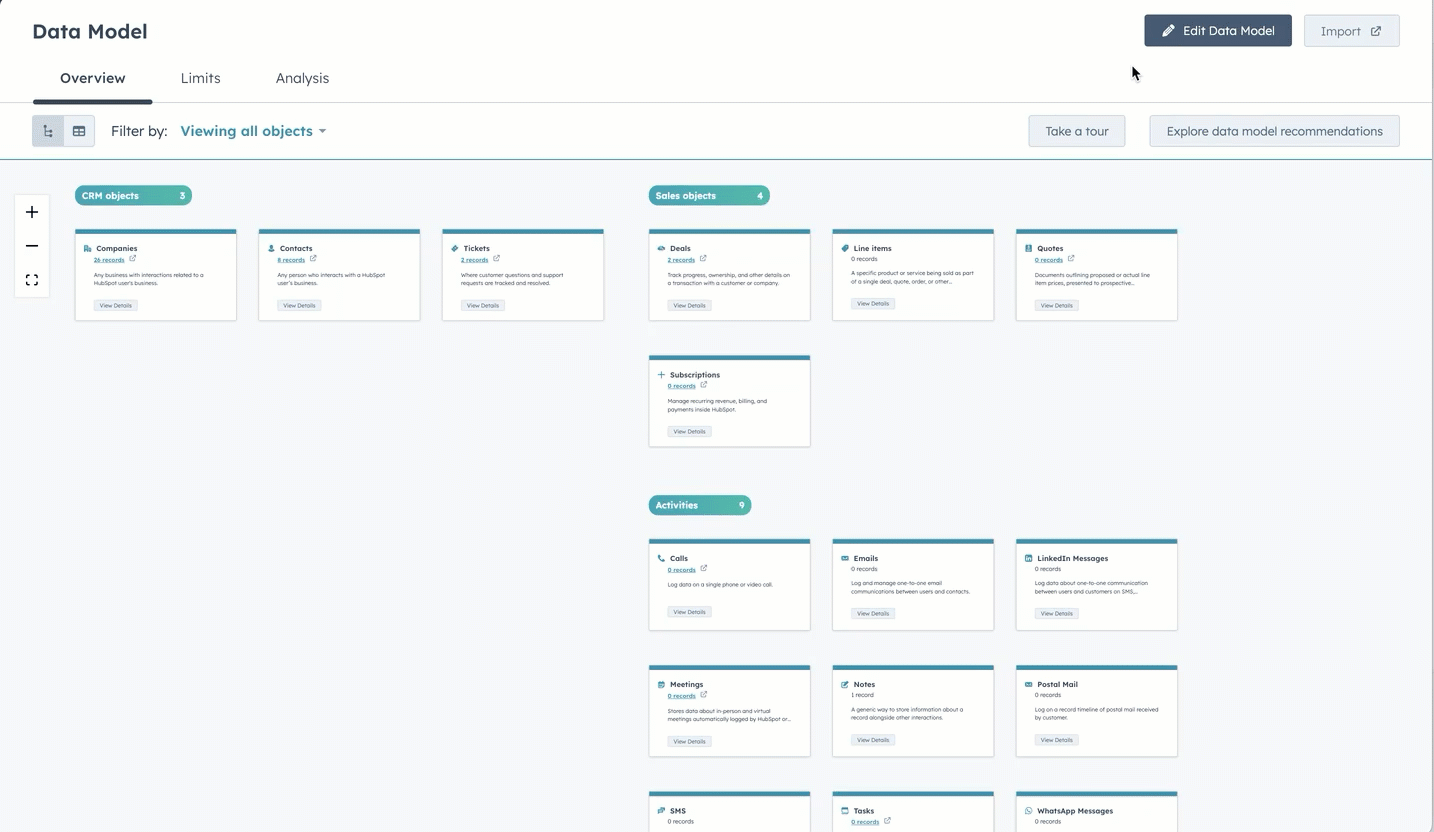Click the zoom out minus icon
The width and height of the screenshot is (1434, 832).
pos(32,246)
